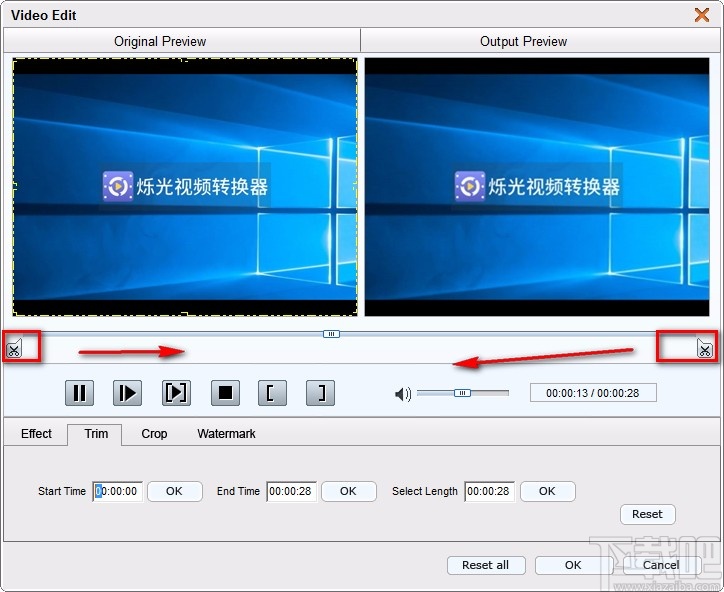Play the selected segment with the bracketed play button
The image size is (724, 592).
(176, 393)
